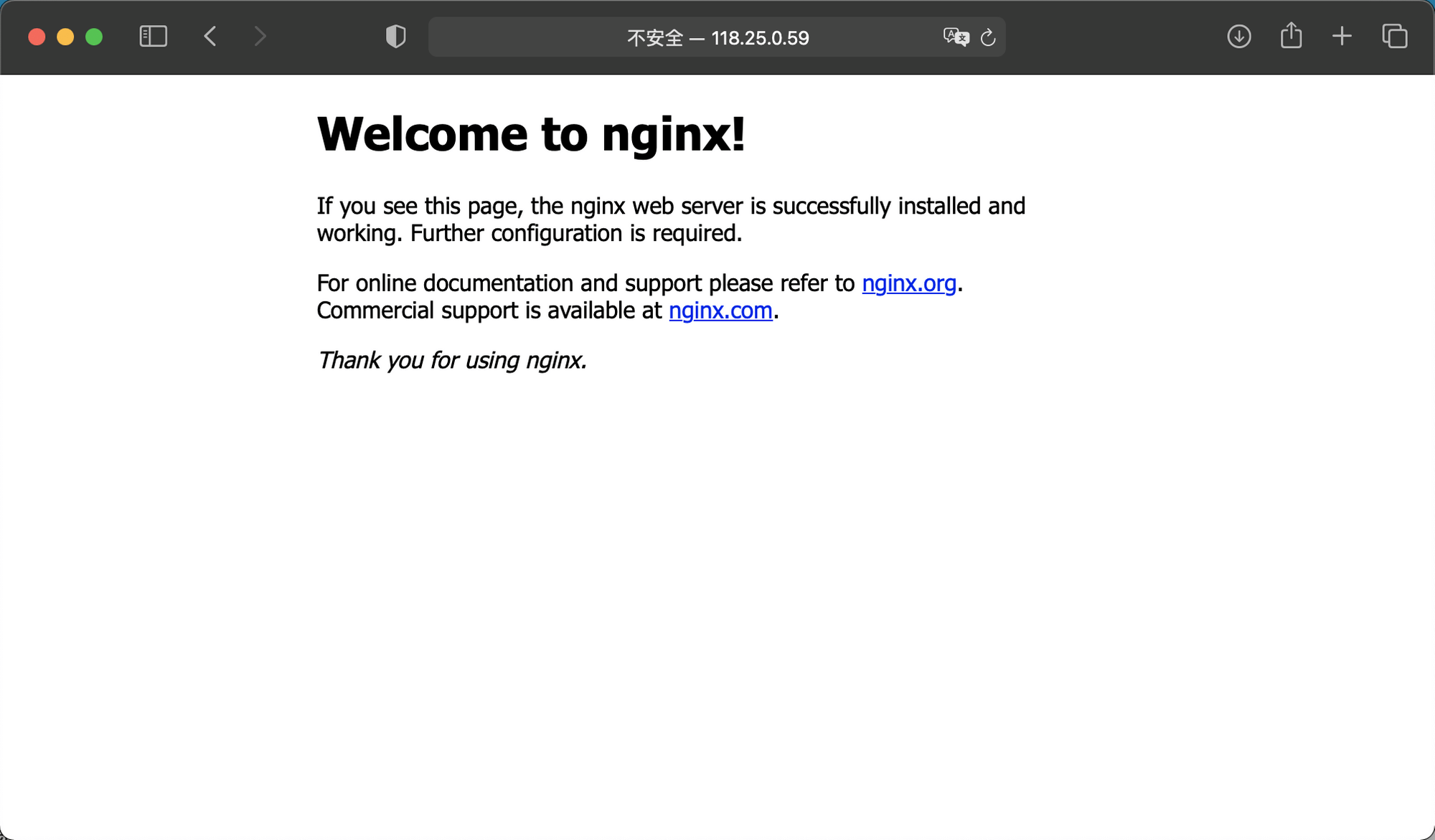Minimize the window with the yellow button
This screenshot has width=1435, height=840.
[x=65, y=37]
